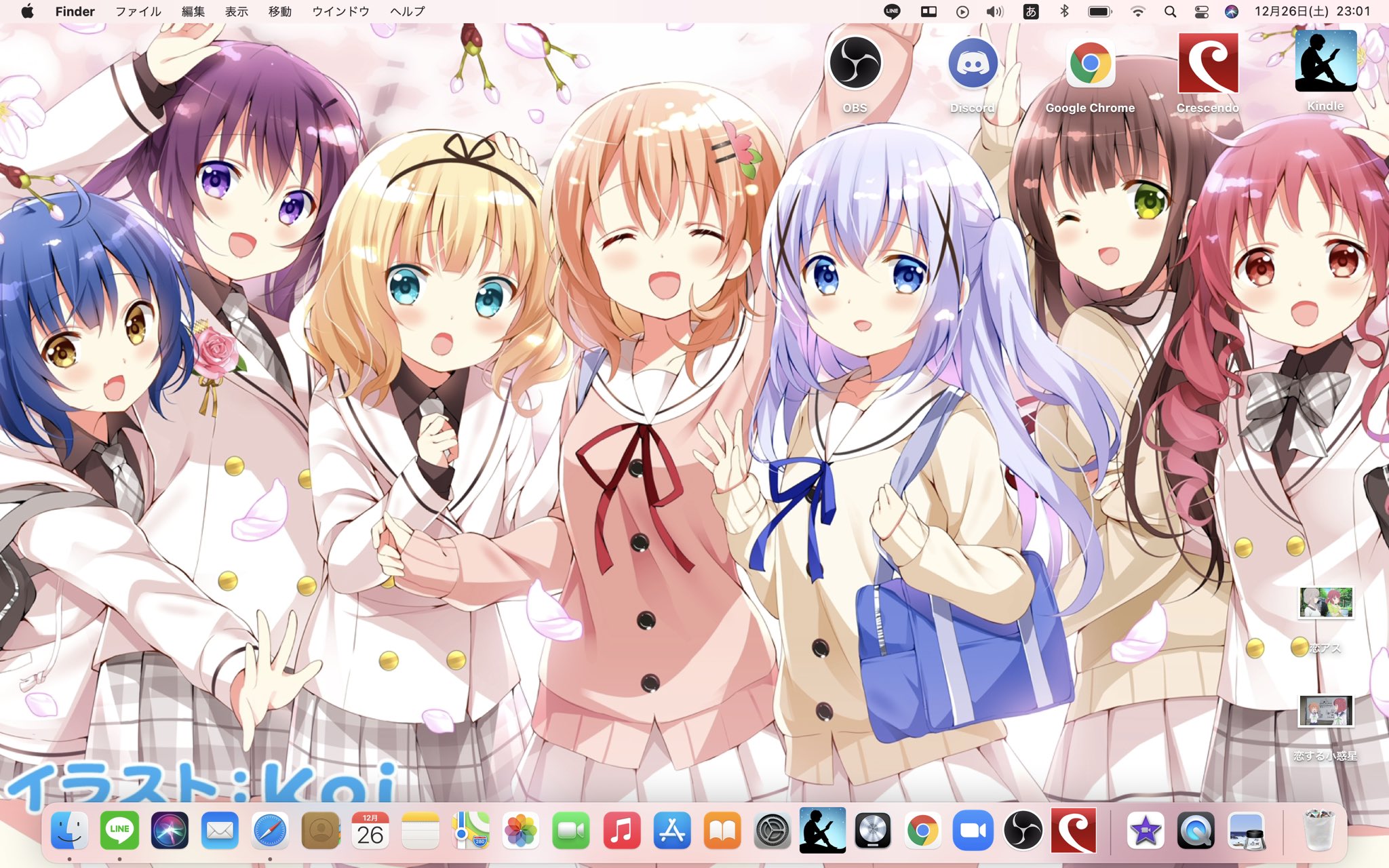
Task: Select the Kindle desktop shortcut
Action: point(1325,61)
